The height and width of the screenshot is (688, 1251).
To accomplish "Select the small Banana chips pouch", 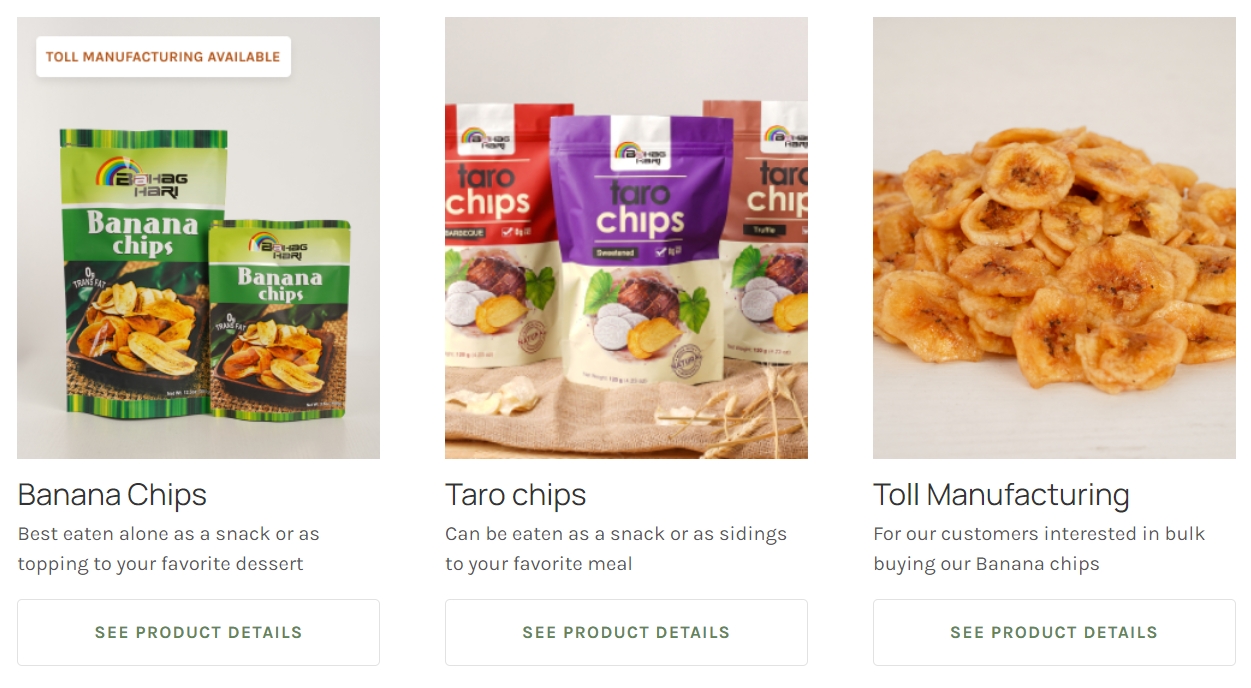I will coord(279,317).
